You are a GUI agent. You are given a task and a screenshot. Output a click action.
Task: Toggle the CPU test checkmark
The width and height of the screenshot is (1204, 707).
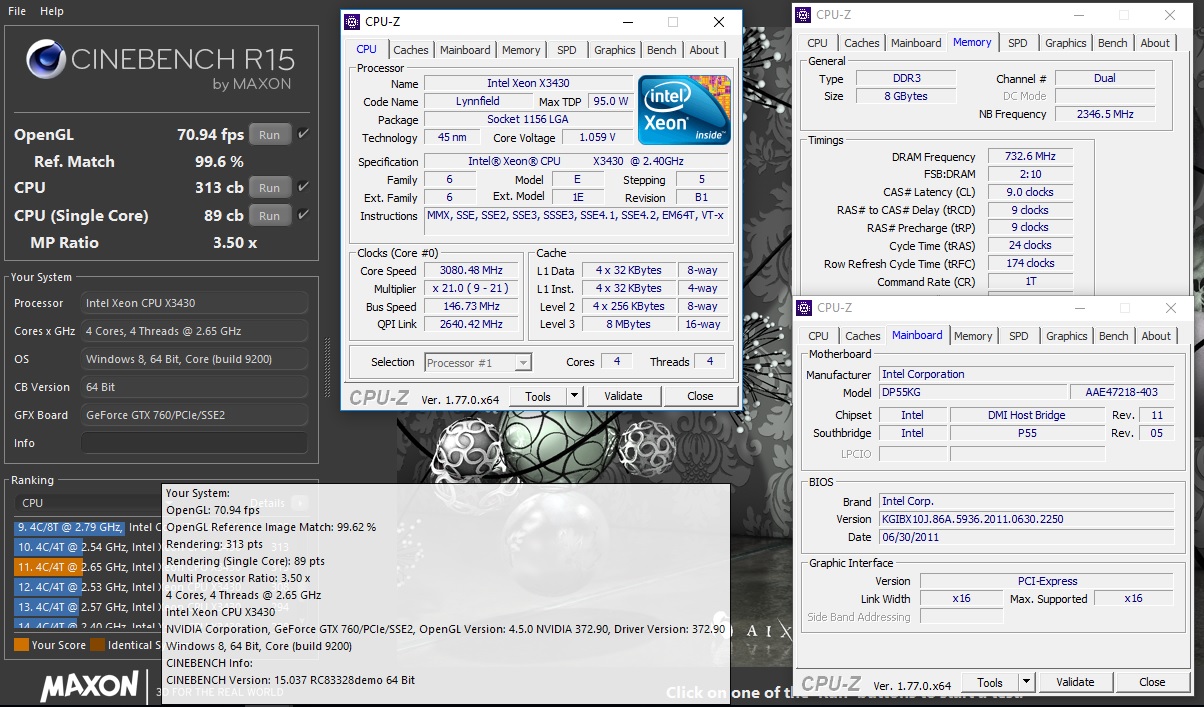(303, 187)
